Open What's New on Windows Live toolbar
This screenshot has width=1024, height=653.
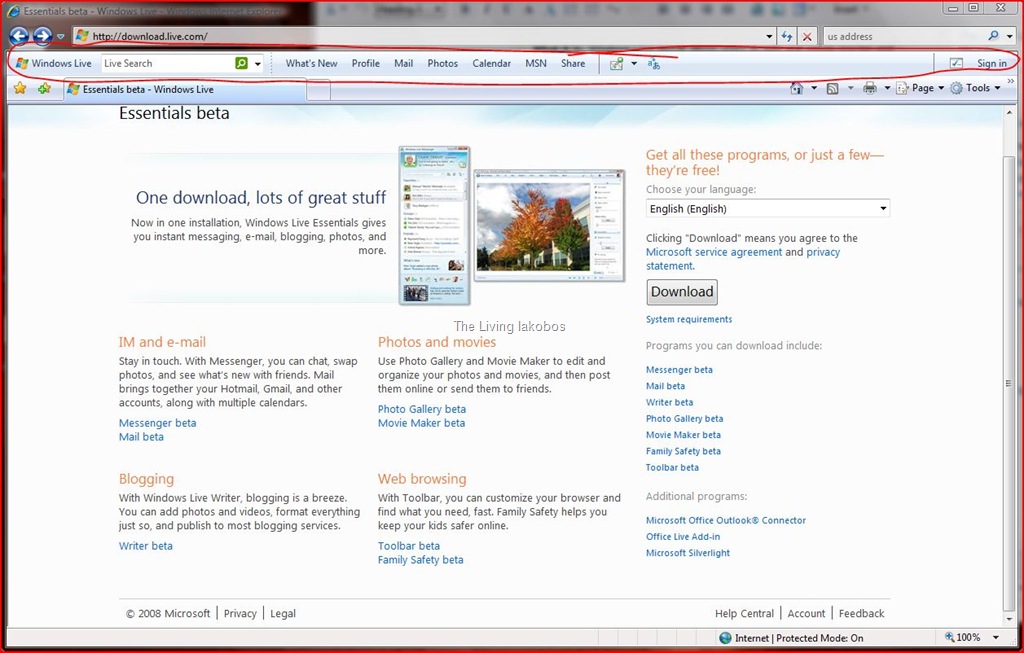[312, 63]
